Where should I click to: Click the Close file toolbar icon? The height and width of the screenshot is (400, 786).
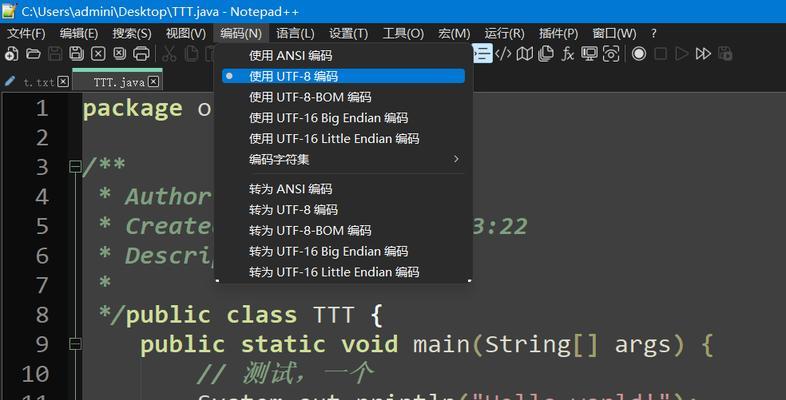pos(98,54)
